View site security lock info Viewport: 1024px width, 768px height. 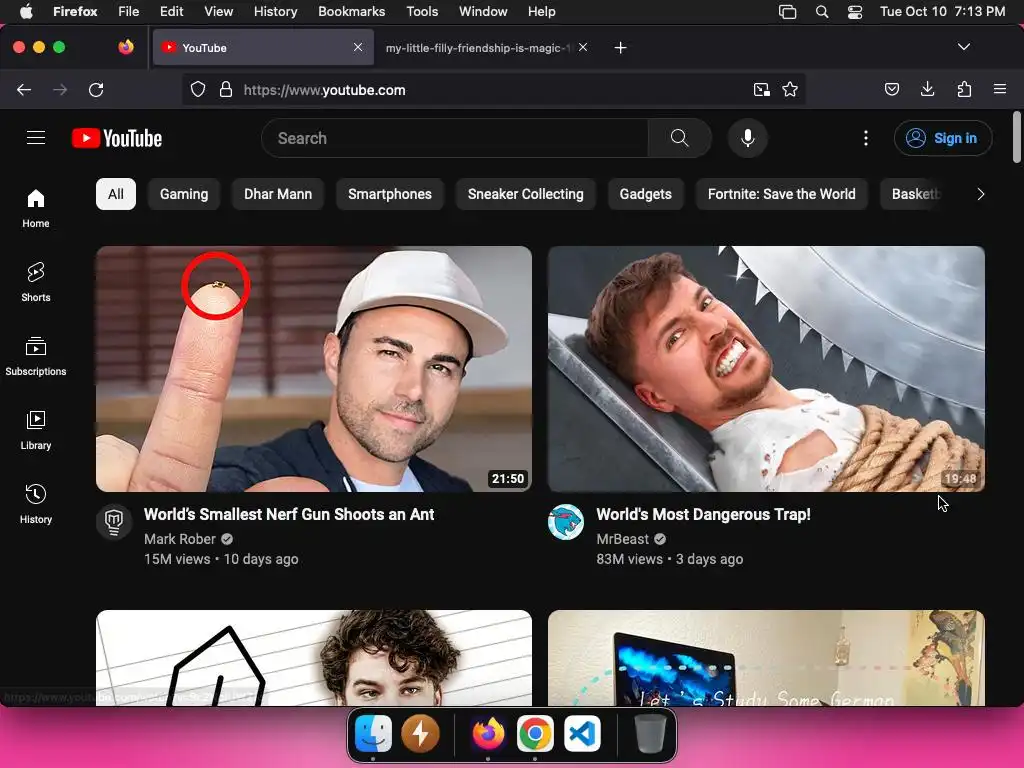pyautogui.click(x=225, y=89)
